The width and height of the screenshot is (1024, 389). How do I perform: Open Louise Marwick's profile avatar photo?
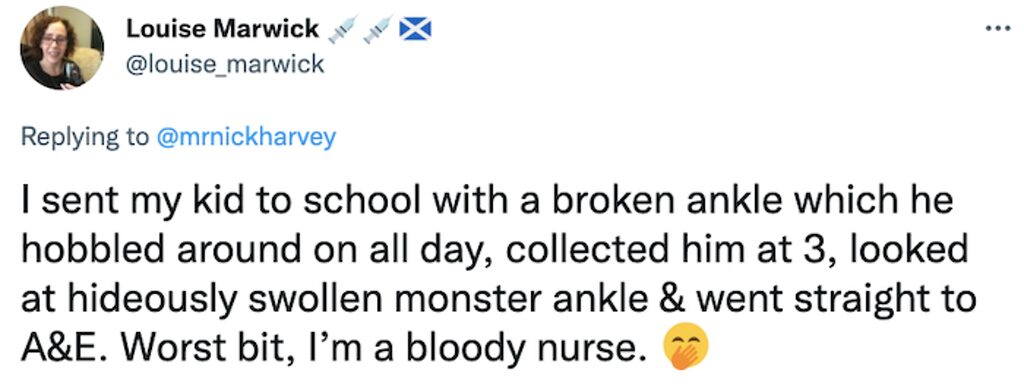click(62, 48)
